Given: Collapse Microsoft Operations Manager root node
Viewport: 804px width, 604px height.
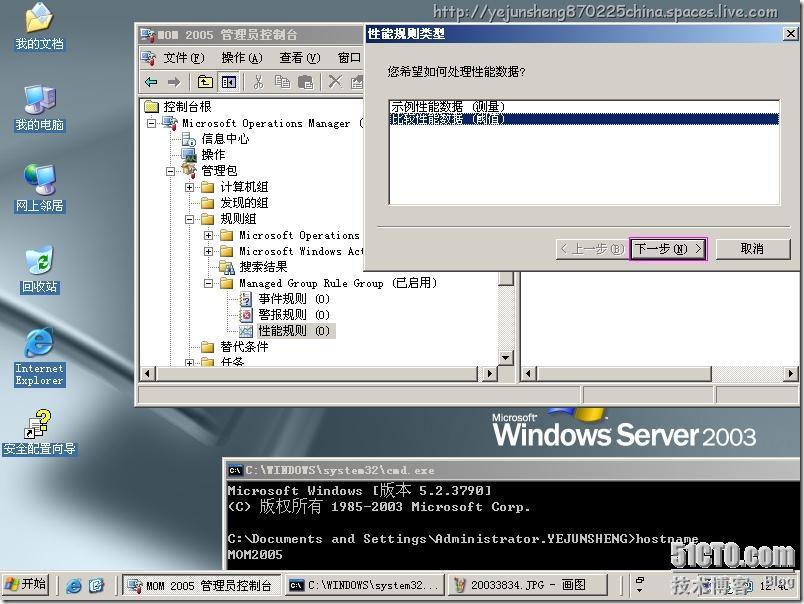Looking at the screenshot, I should [152, 123].
